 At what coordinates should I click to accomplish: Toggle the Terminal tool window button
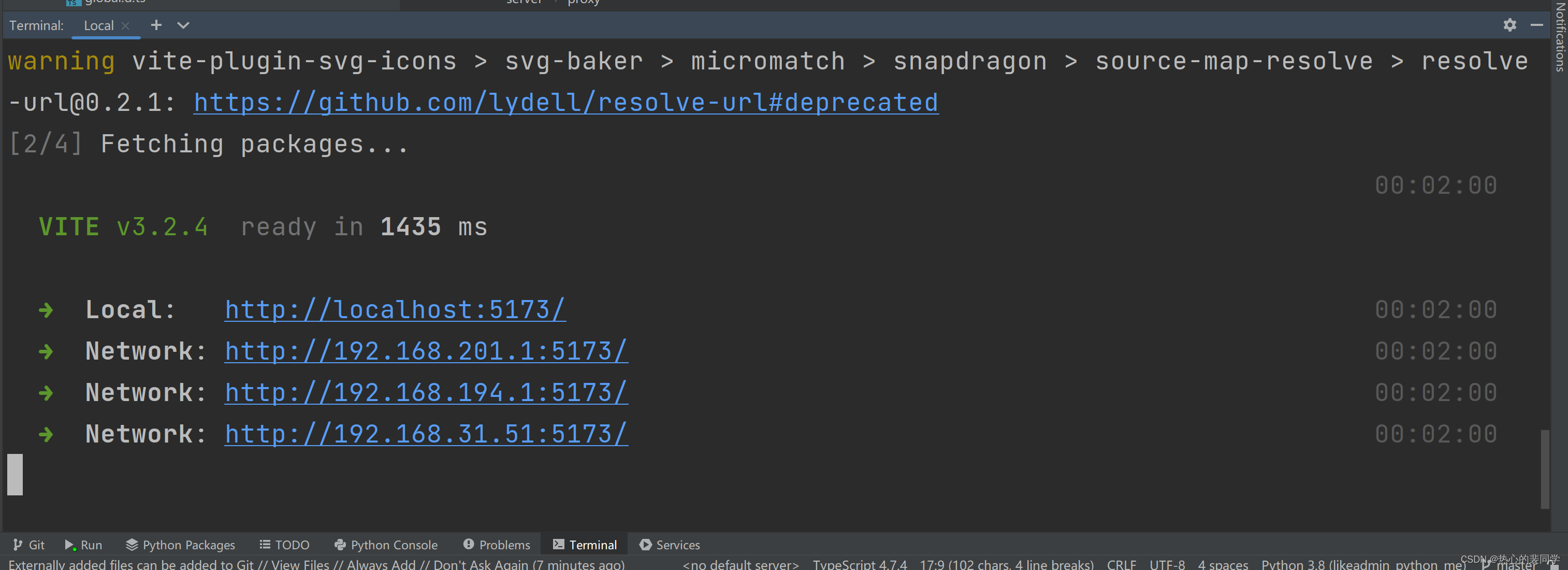585,545
